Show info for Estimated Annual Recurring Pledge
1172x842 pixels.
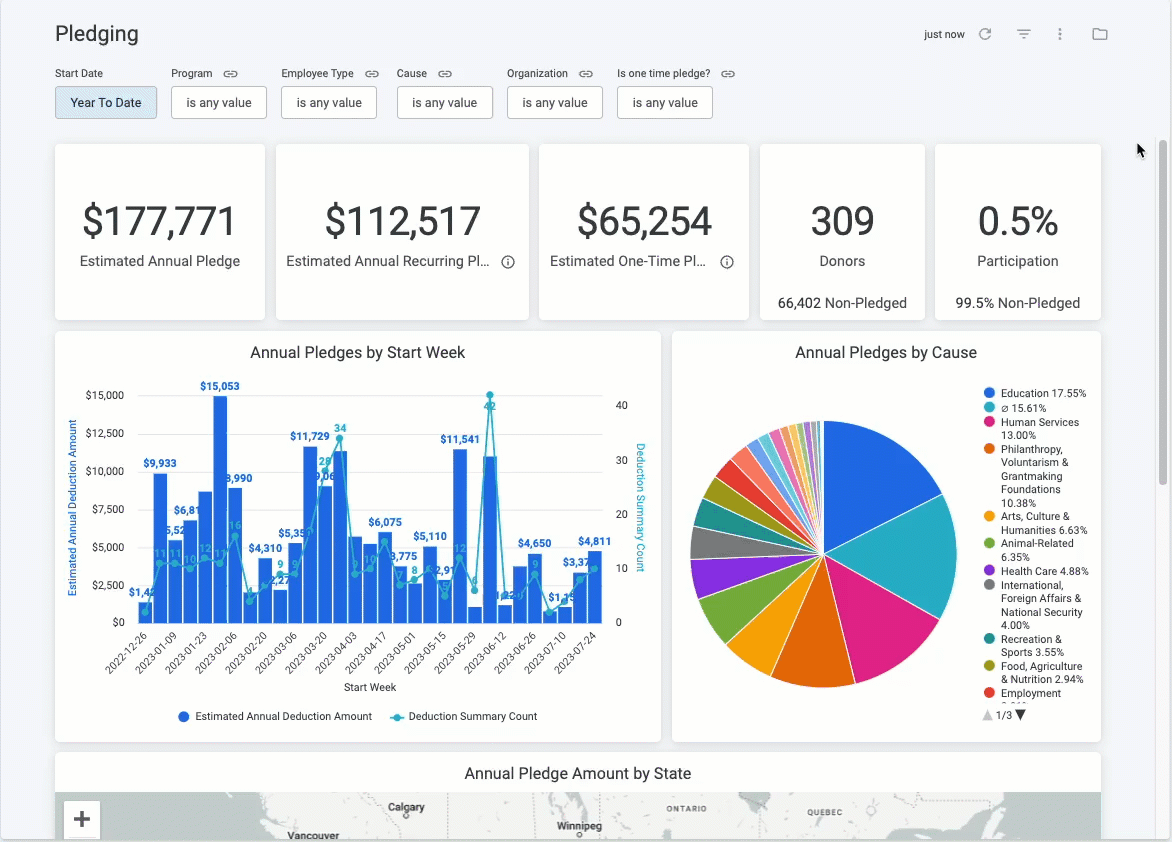point(508,262)
